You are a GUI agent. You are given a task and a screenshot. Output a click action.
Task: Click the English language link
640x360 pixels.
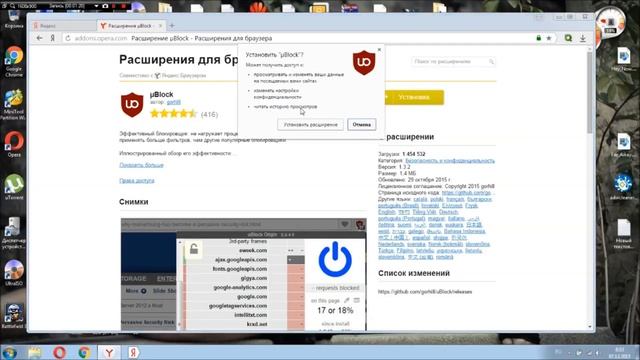387,212
